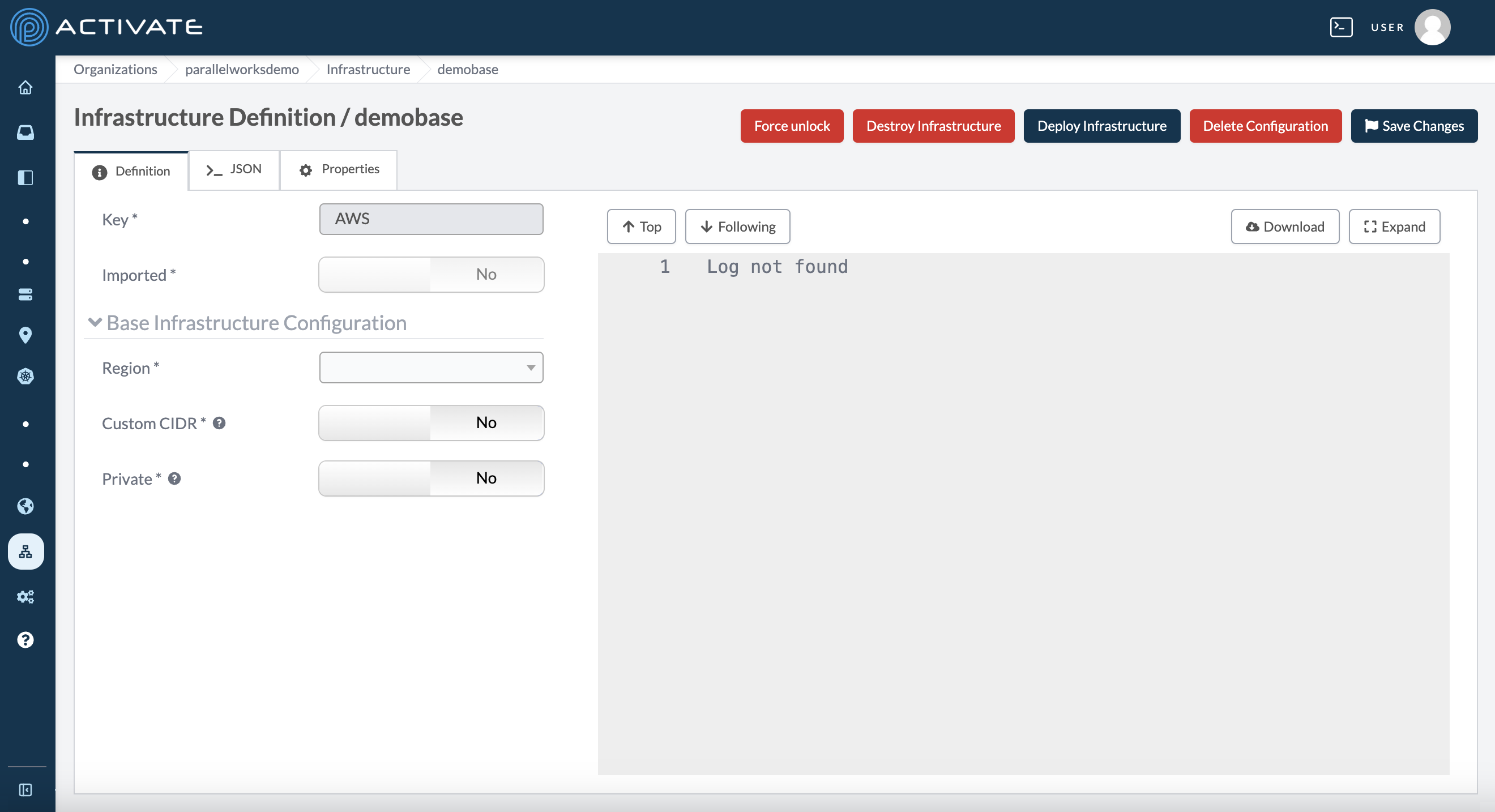Click the terminal/CLI sidebar icon
This screenshot has height=812, width=1495.
pyautogui.click(x=1340, y=27)
